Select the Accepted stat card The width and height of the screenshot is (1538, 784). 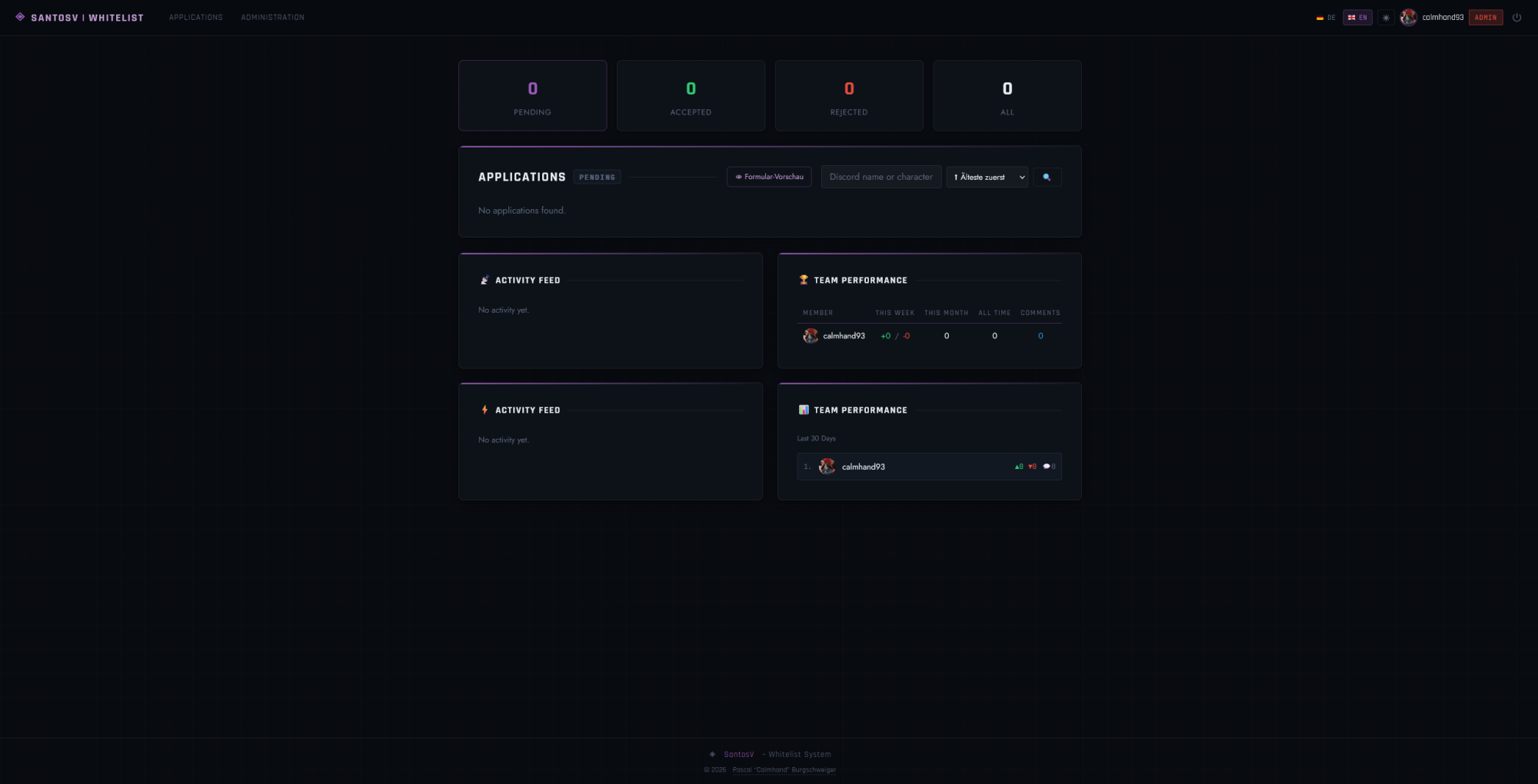point(691,95)
